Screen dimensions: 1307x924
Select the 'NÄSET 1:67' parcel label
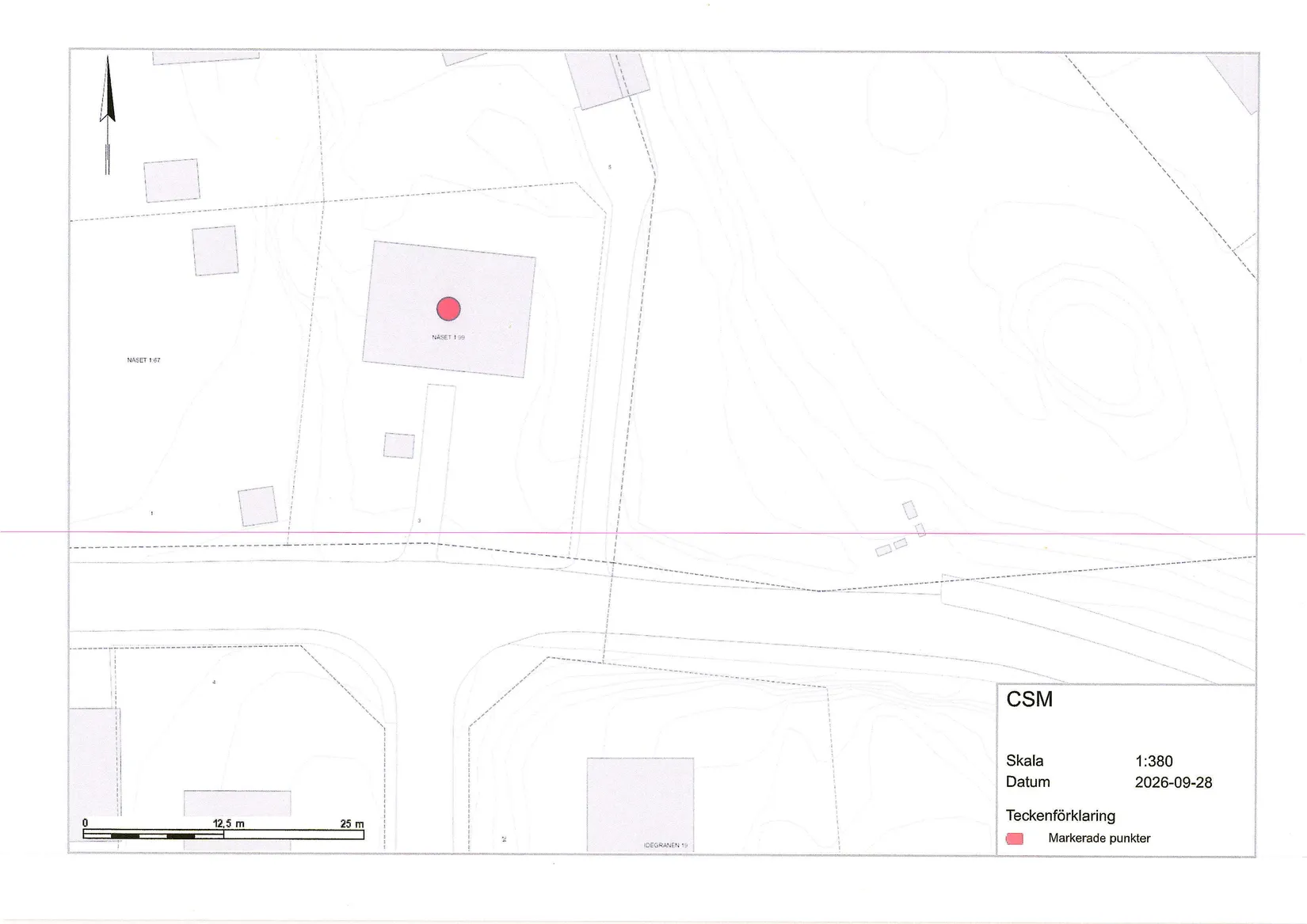(143, 360)
